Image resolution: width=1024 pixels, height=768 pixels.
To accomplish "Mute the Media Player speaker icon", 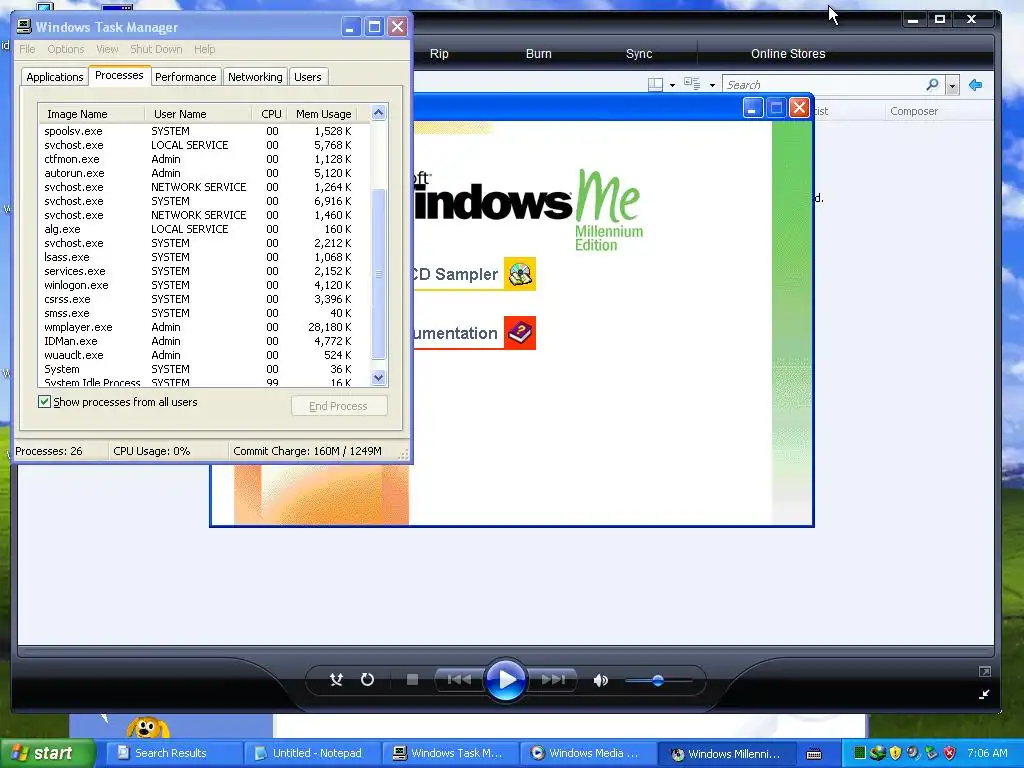I will coord(600,680).
